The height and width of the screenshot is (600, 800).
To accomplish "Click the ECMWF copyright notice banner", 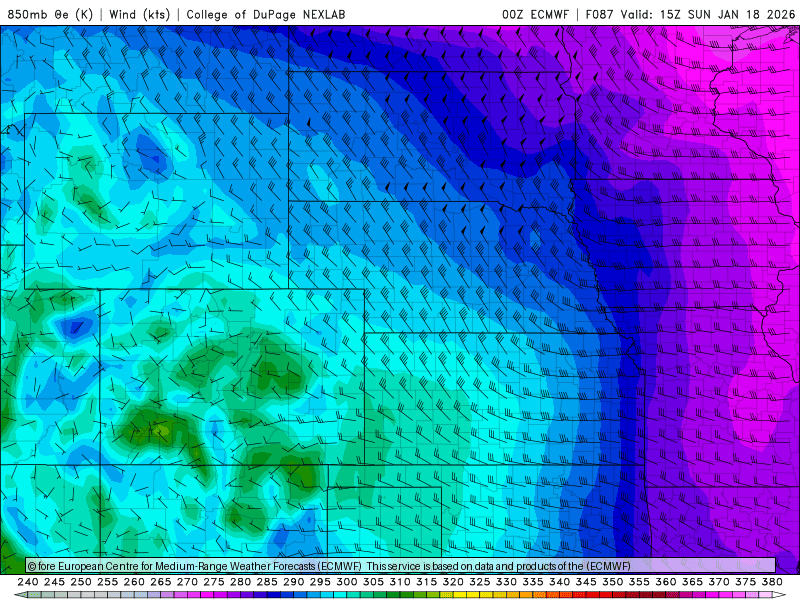I will (x=401, y=566).
